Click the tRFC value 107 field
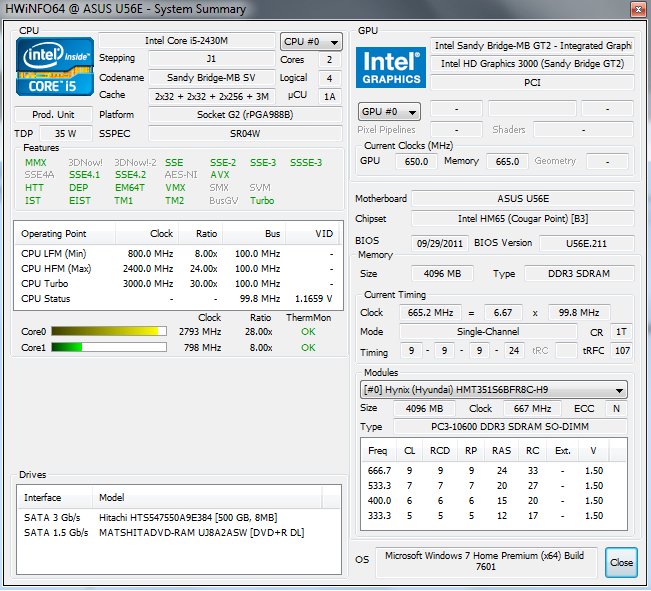 pyautogui.click(x=622, y=351)
